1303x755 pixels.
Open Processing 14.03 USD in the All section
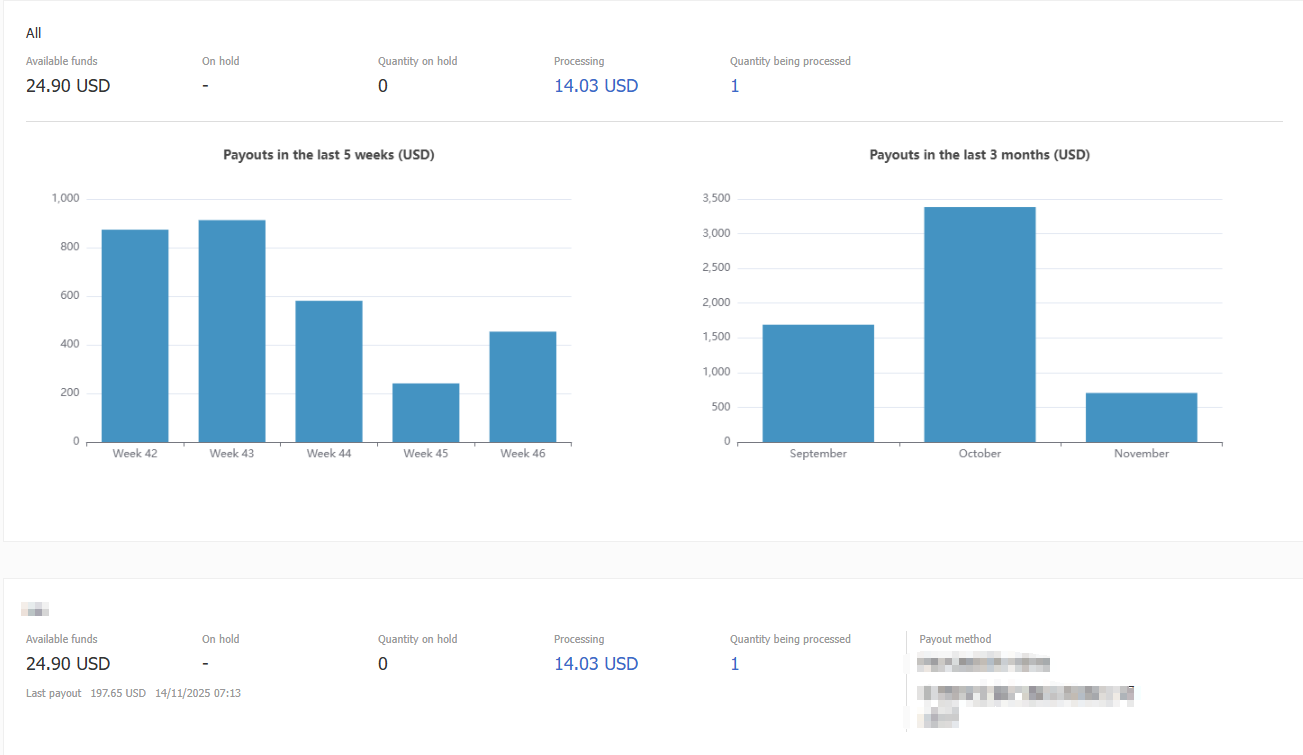coord(596,86)
